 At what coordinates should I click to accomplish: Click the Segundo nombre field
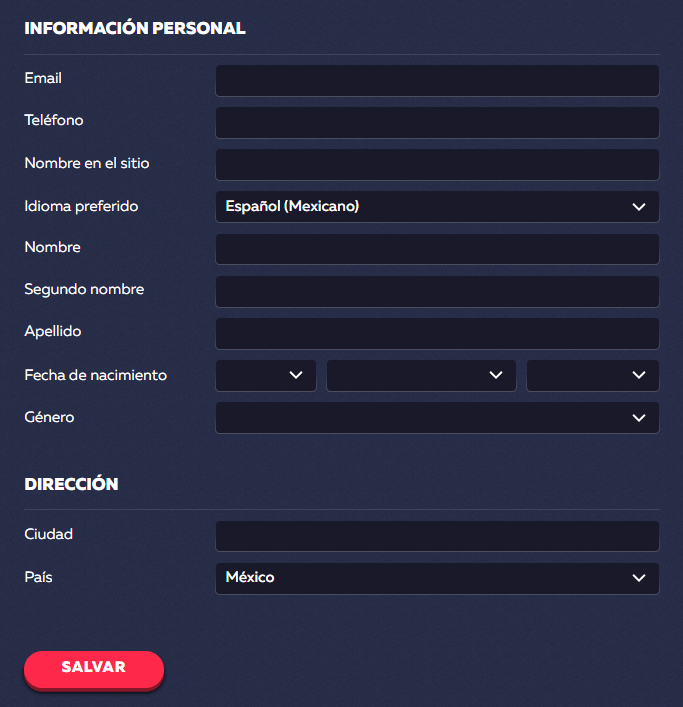pyautogui.click(x=437, y=292)
